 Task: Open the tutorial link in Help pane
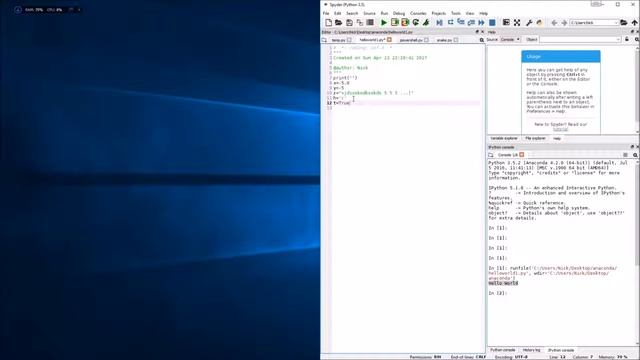(x=560, y=129)
